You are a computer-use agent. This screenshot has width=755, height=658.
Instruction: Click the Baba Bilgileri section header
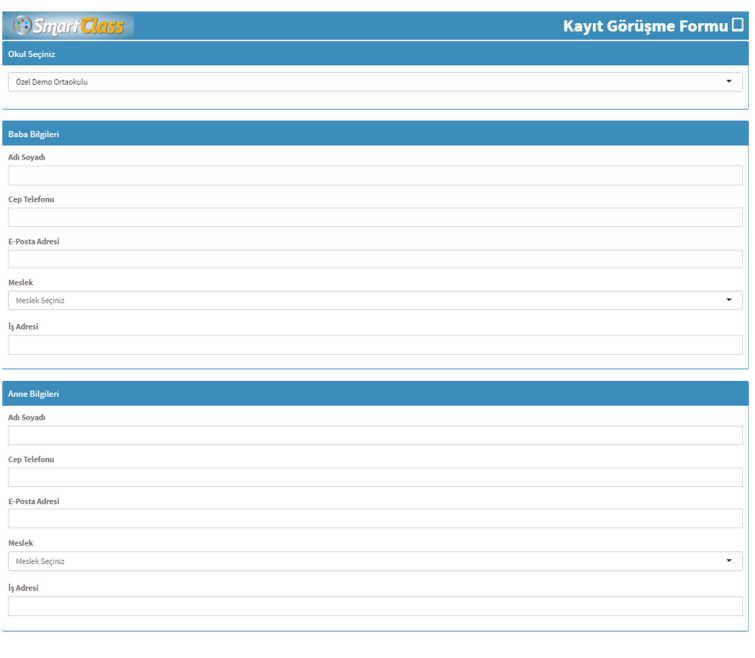[x=375, y=134]
